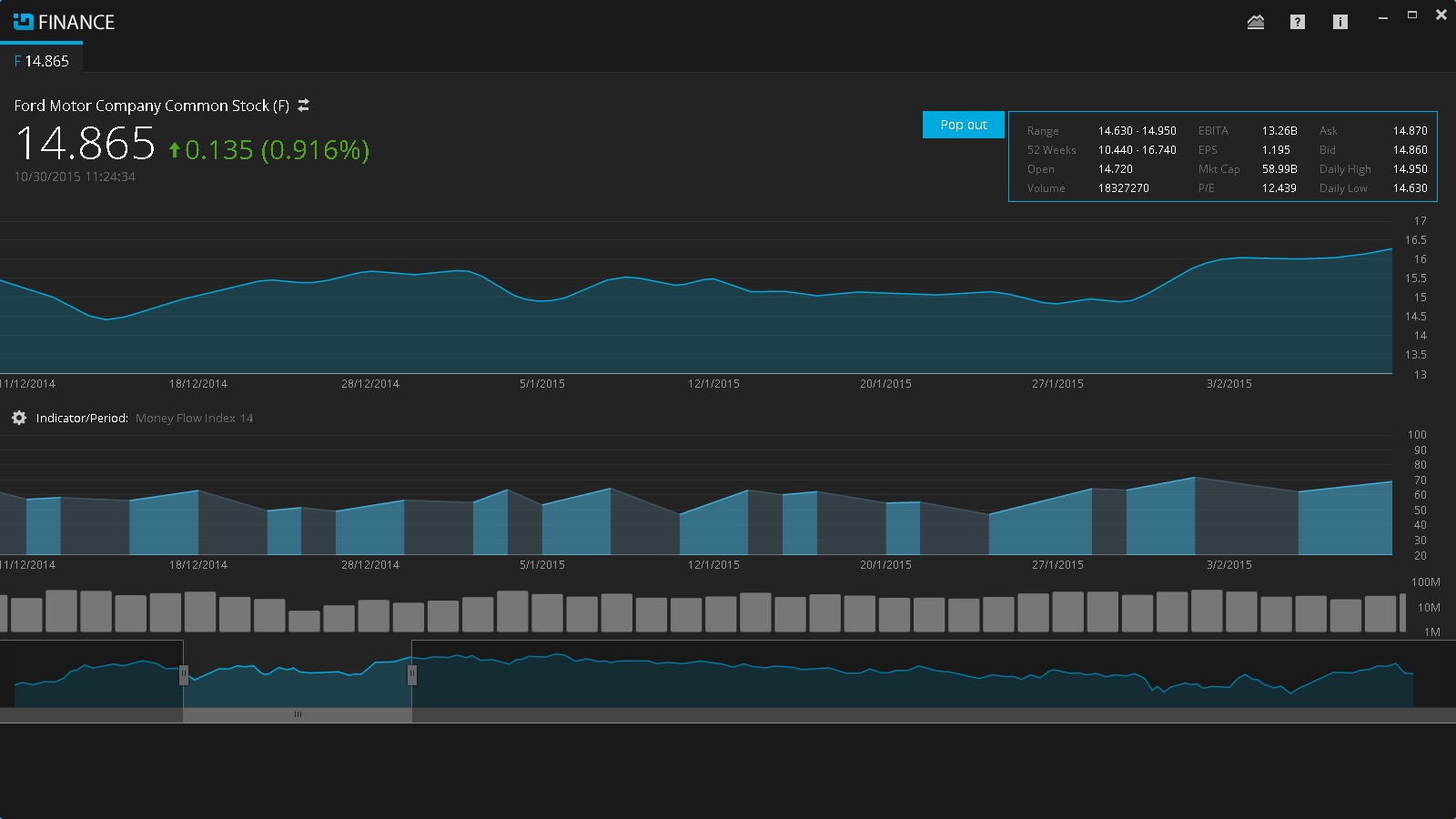
Task: Click the navigator scrollbar thumb
Action: pyautogui.click(x=298, y=715)
